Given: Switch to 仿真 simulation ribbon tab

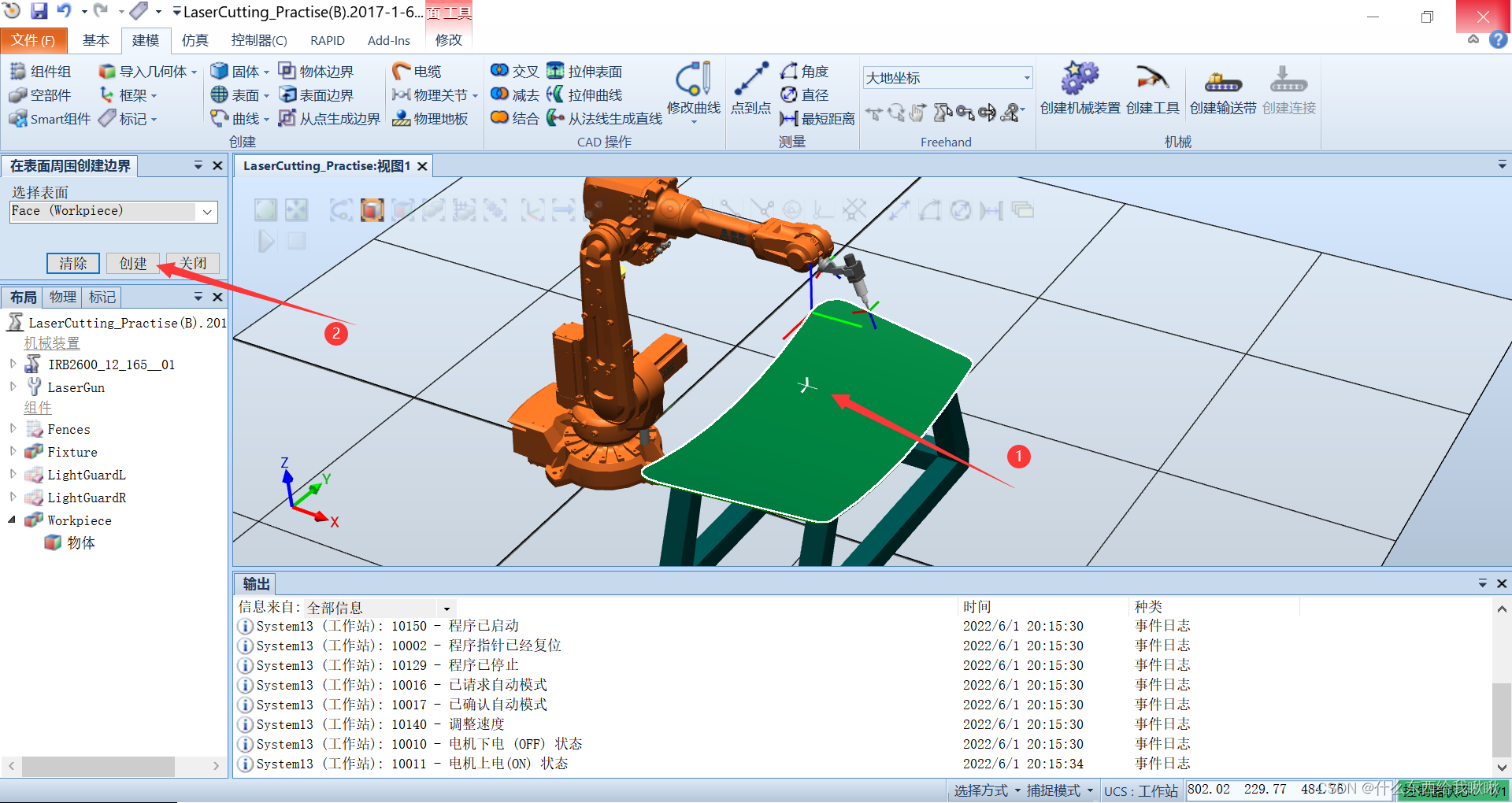Looking at the screenshot, I should tap(195, 40).
